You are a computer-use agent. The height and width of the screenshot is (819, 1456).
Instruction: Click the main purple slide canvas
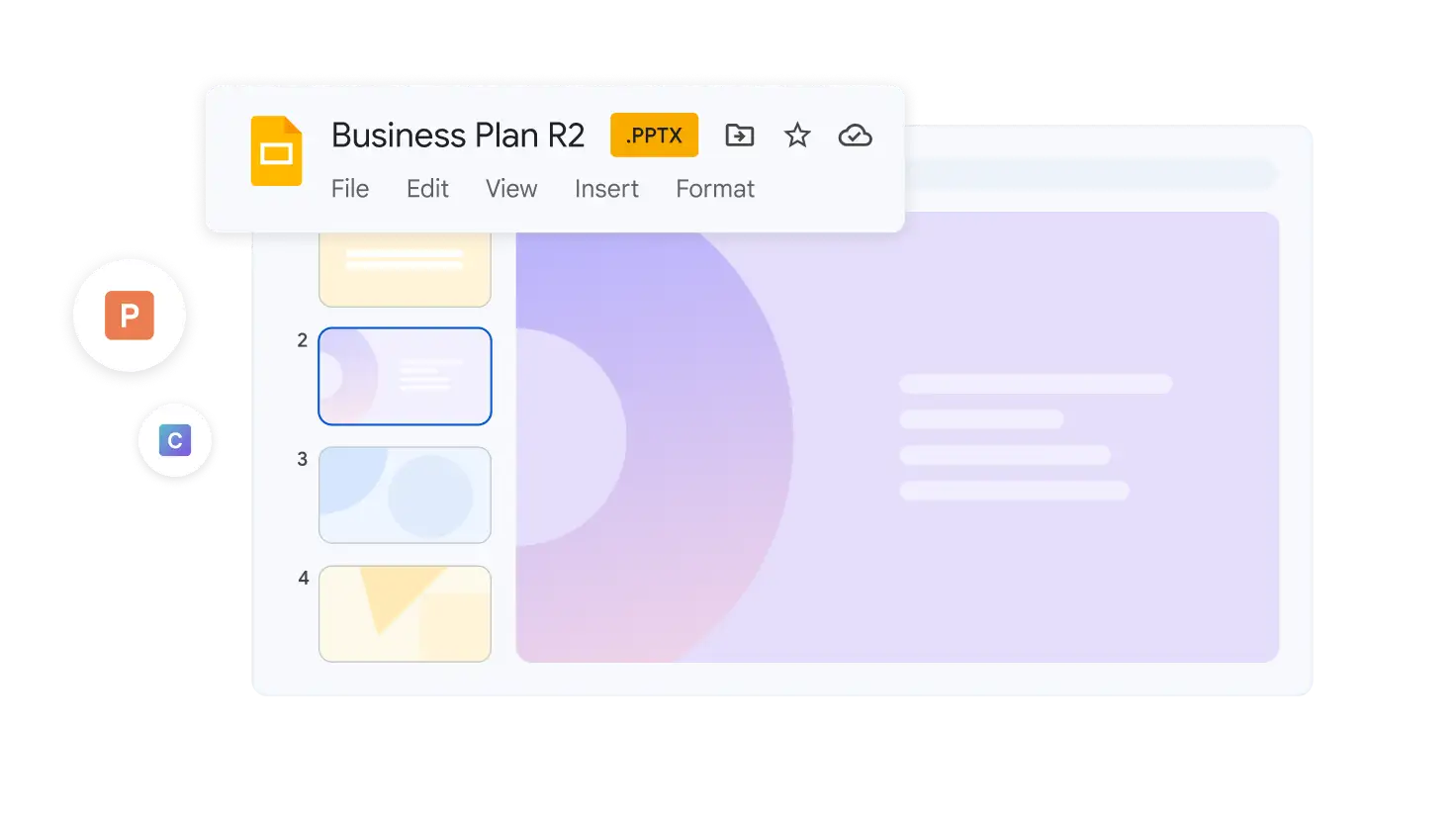[897, 437]
